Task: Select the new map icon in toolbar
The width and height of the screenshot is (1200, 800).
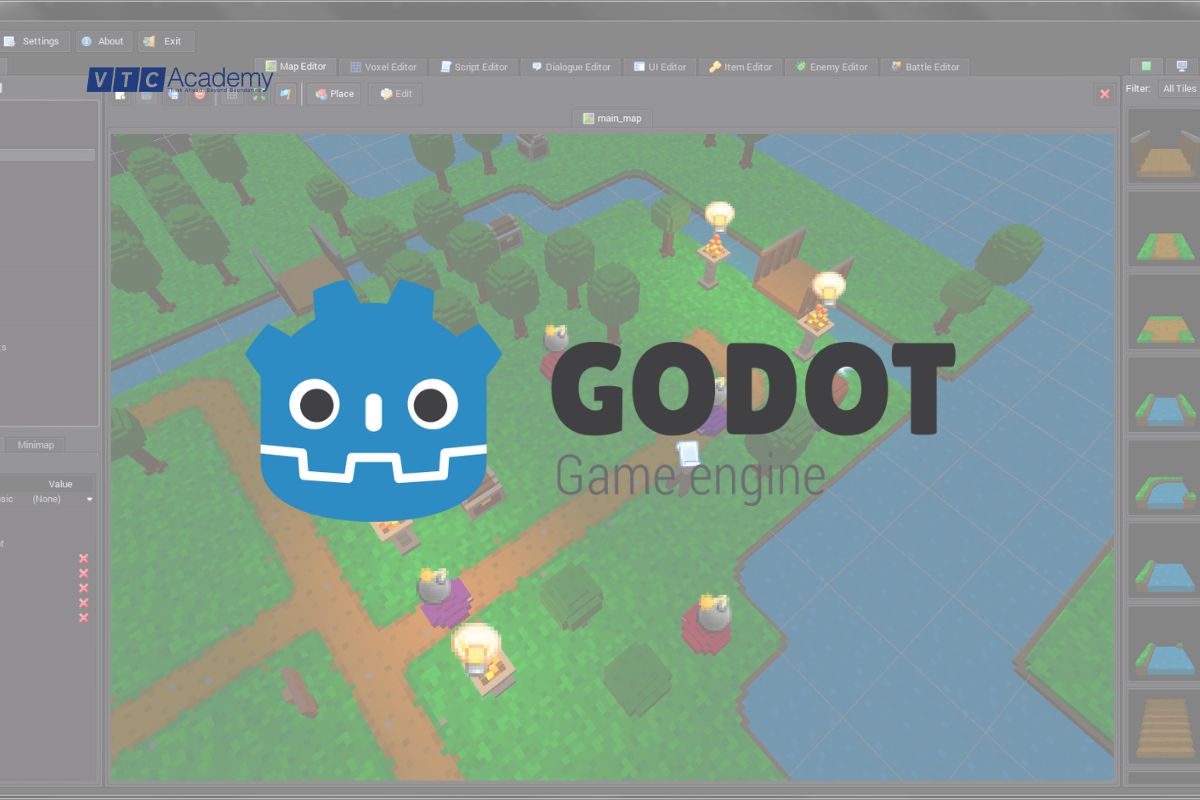Action: pyautogui.click(x=118, y=93)
